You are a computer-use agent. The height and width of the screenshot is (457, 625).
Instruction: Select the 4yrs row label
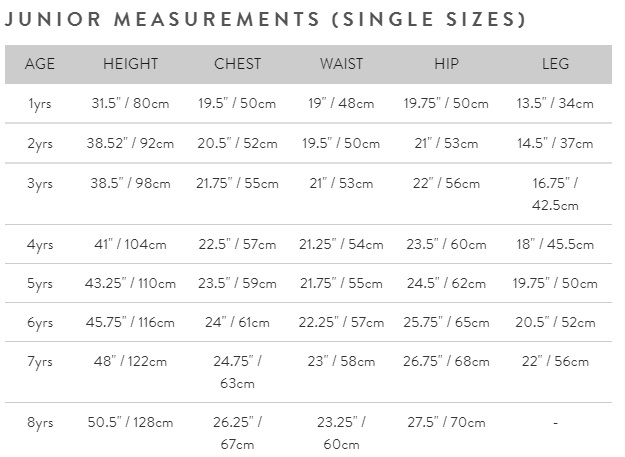point(40,244)
